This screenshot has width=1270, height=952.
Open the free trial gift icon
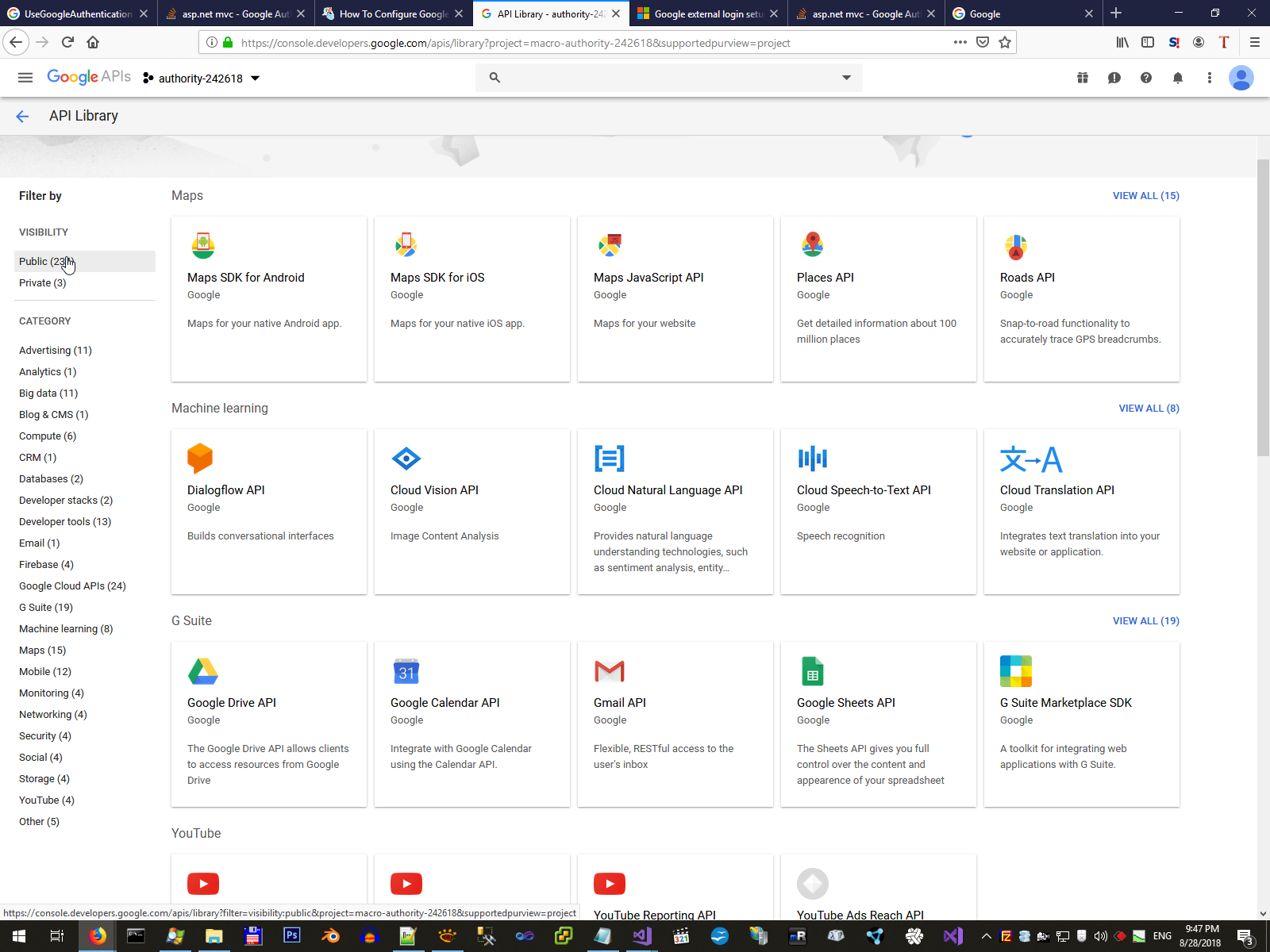click(1083, 78)
